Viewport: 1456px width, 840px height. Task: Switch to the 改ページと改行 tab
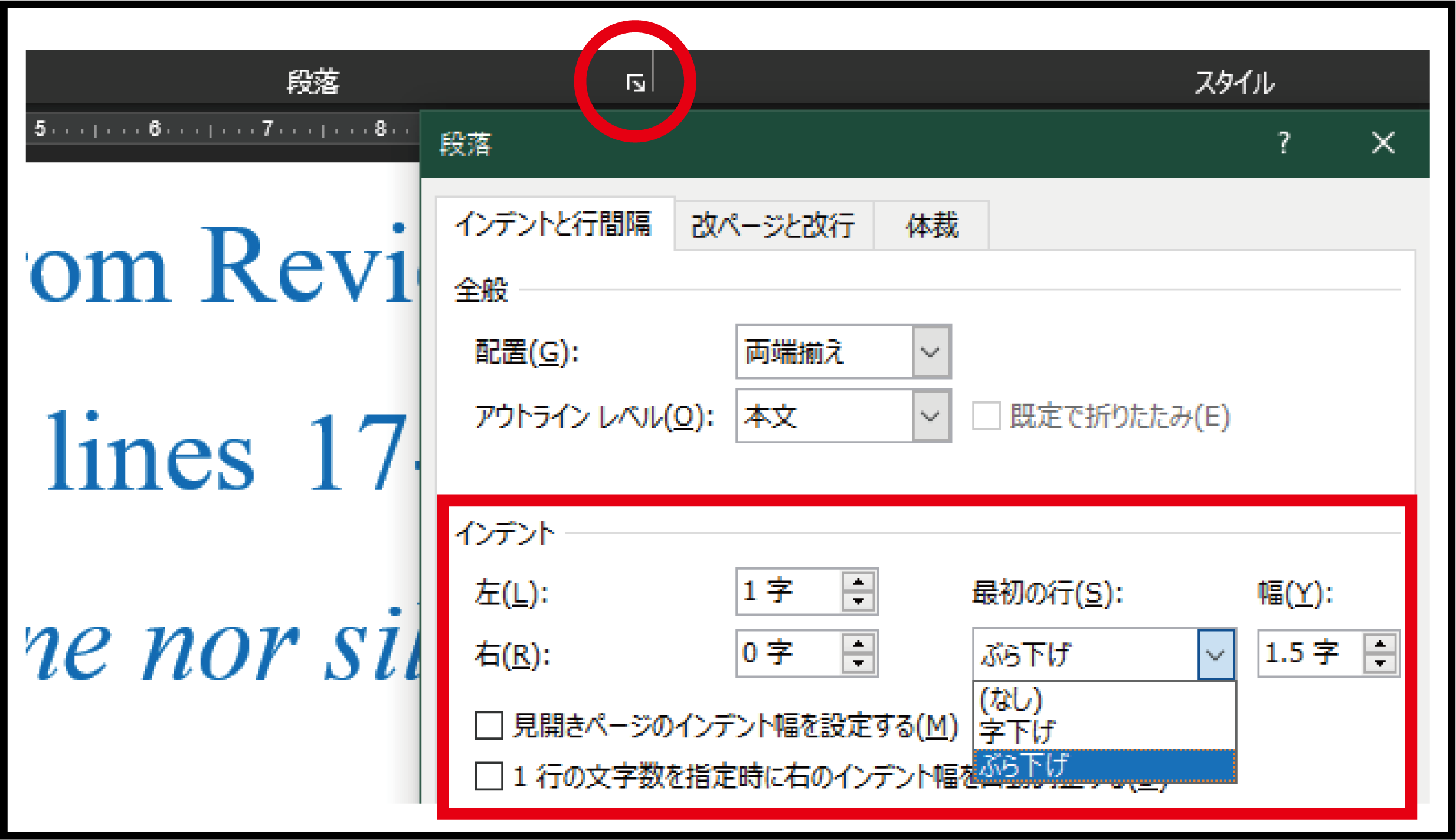click(x=762, y=222)
